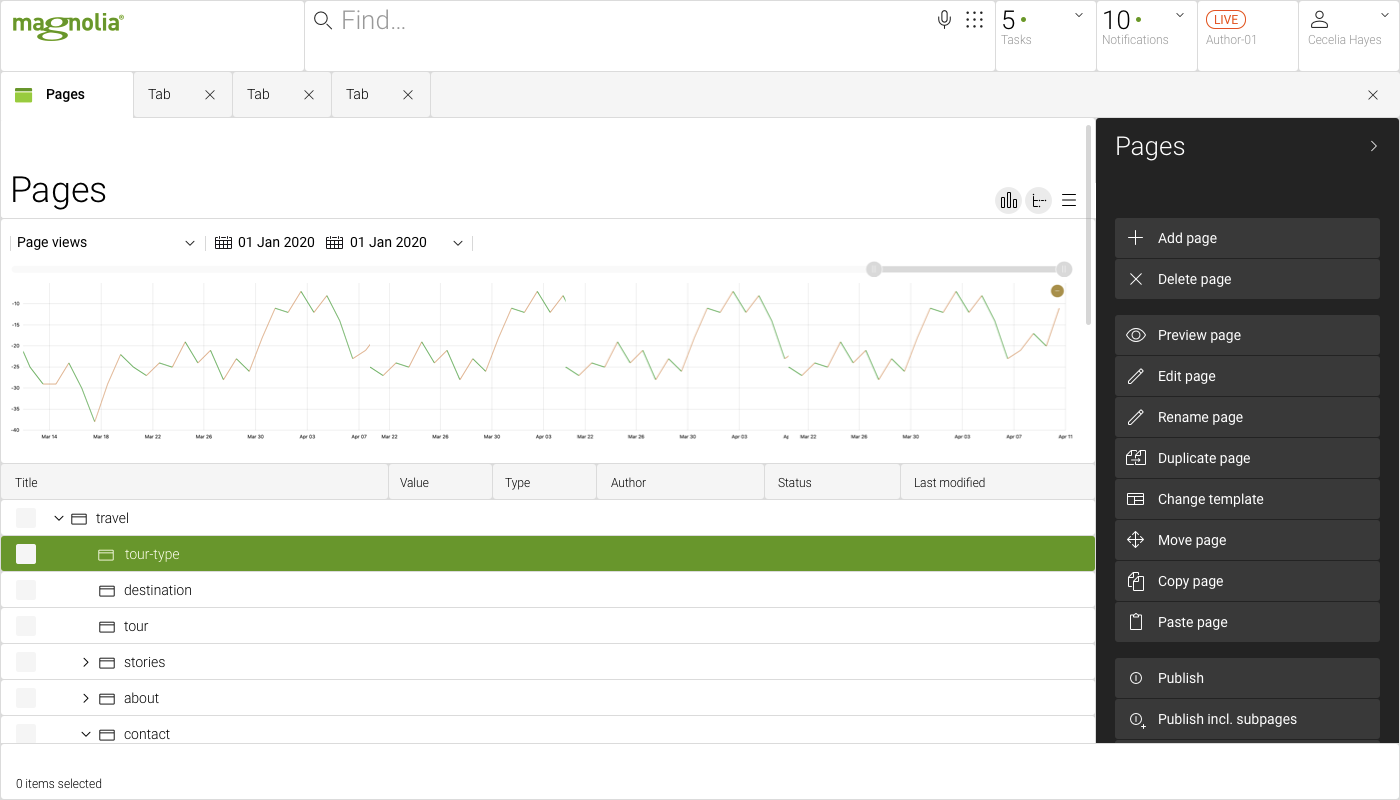1400x800 pixels.
Task: Check the destination row checkbox
Action: pyautogui.click(x=25, y=589)
